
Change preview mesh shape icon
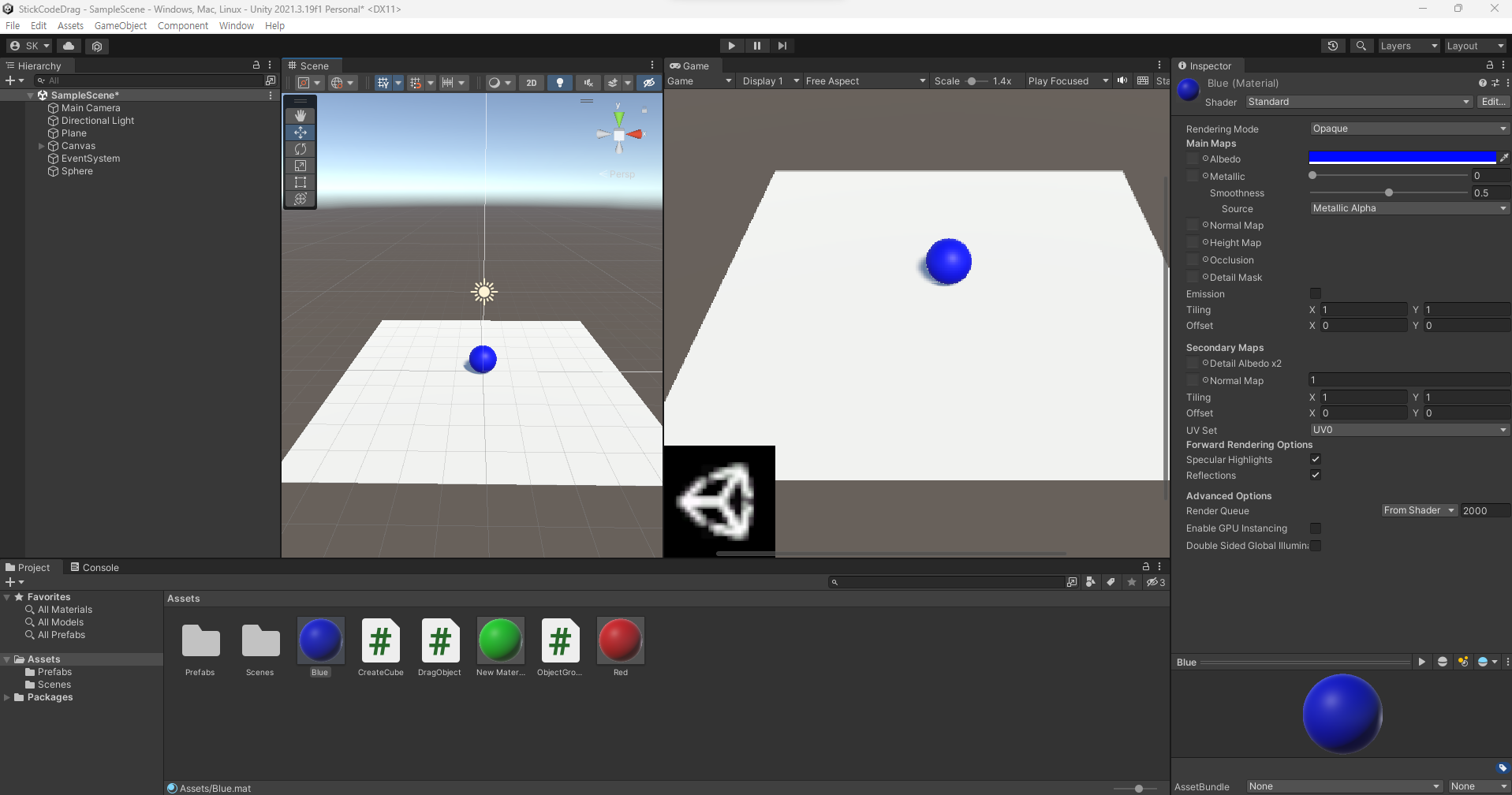click(1443, 662)
